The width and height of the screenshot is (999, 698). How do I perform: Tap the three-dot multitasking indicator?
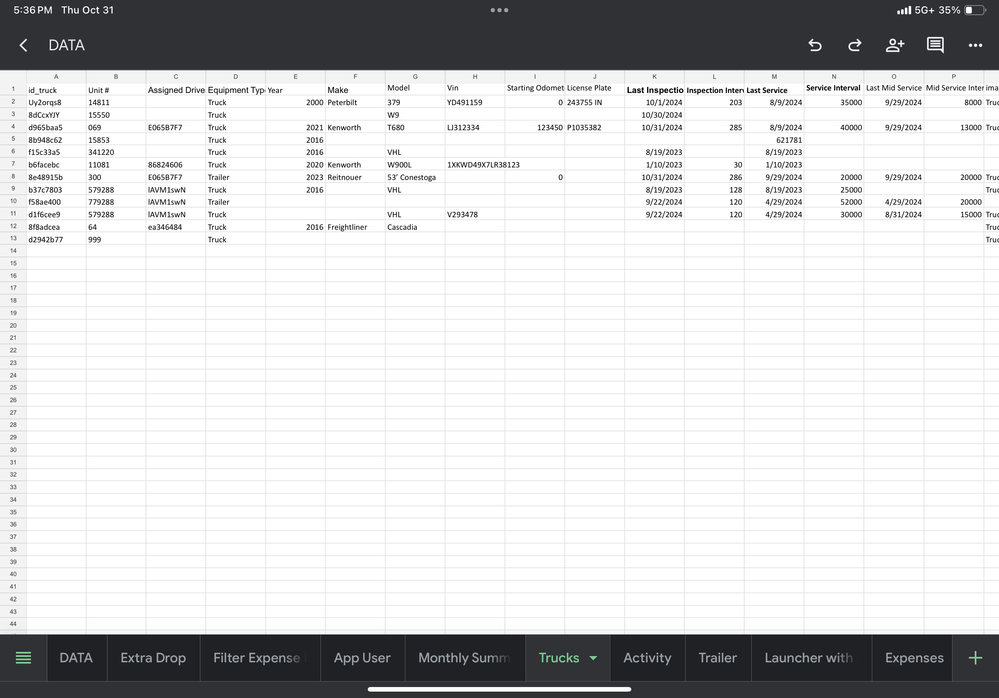click(x=500, y=10)
